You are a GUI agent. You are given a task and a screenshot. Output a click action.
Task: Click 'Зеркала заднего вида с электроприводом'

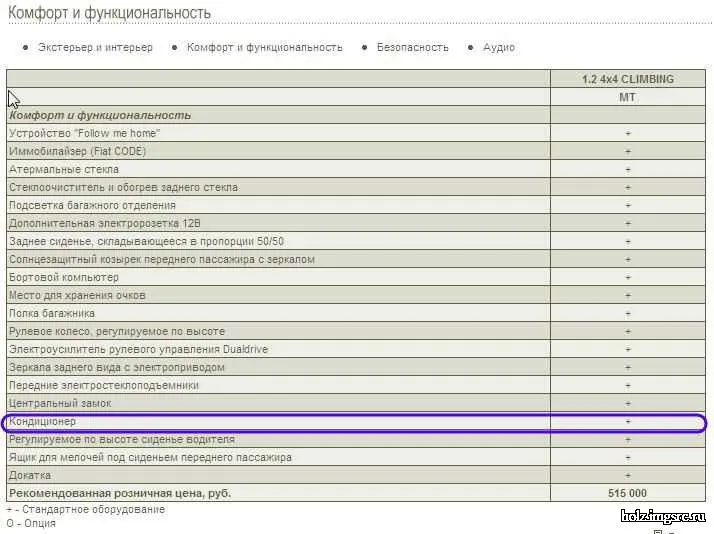pyautogui.click(x=117, y=367)
